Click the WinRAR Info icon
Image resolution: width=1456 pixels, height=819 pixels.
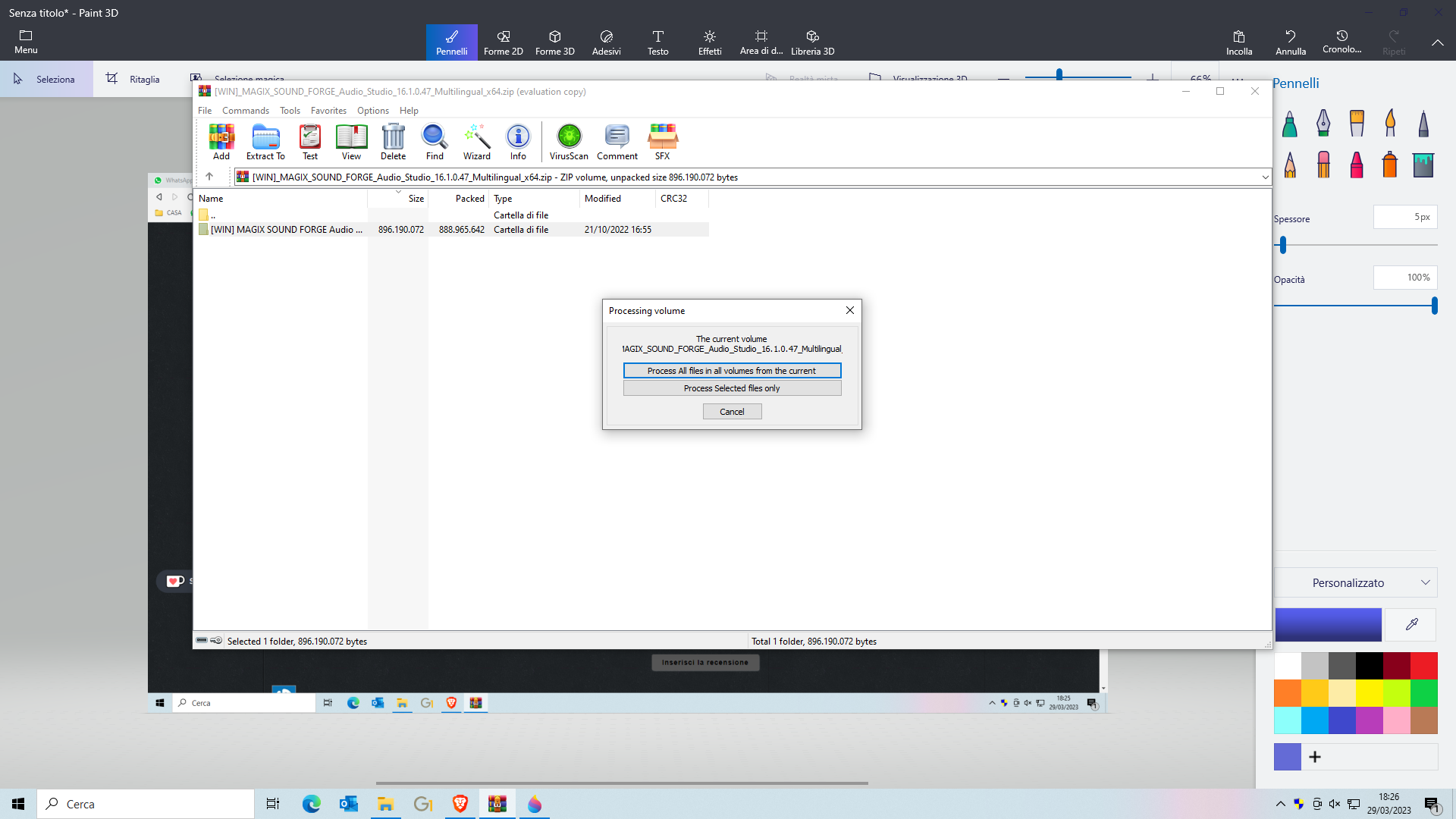(518, 142)
